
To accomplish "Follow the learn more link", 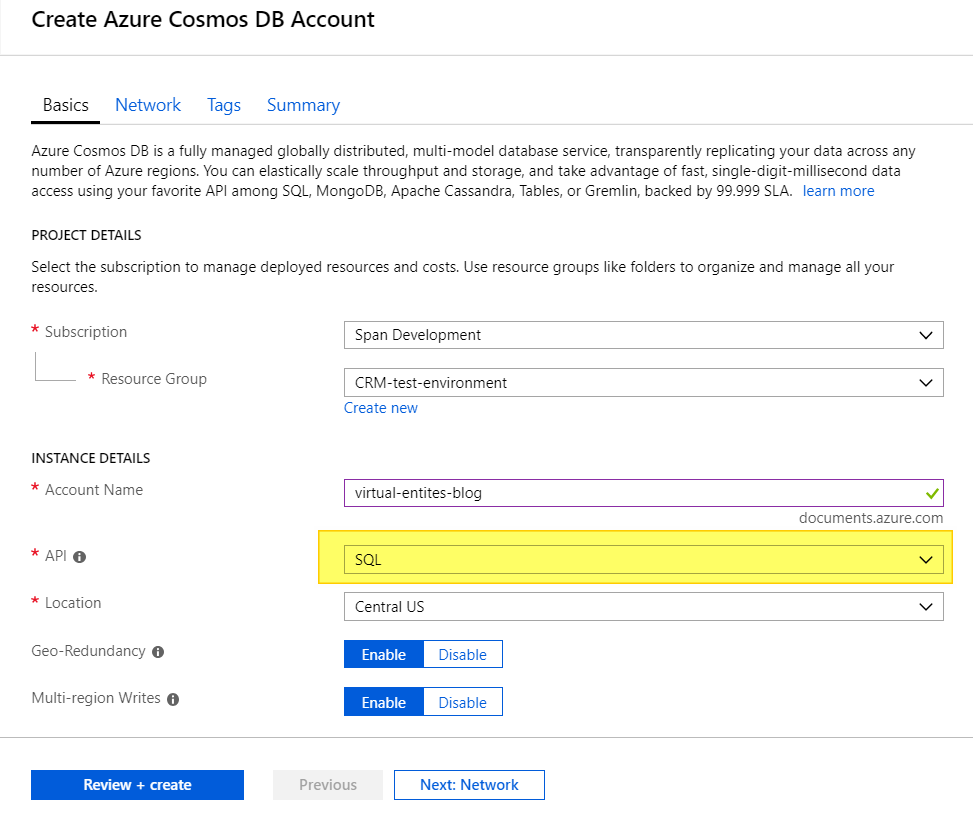I will [838, 191].
